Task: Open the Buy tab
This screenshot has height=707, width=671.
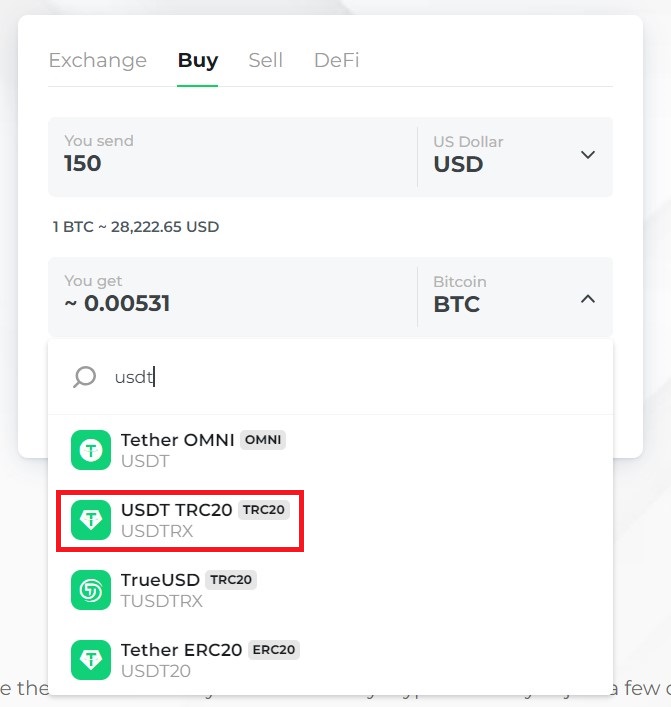Action: [198, 60]
